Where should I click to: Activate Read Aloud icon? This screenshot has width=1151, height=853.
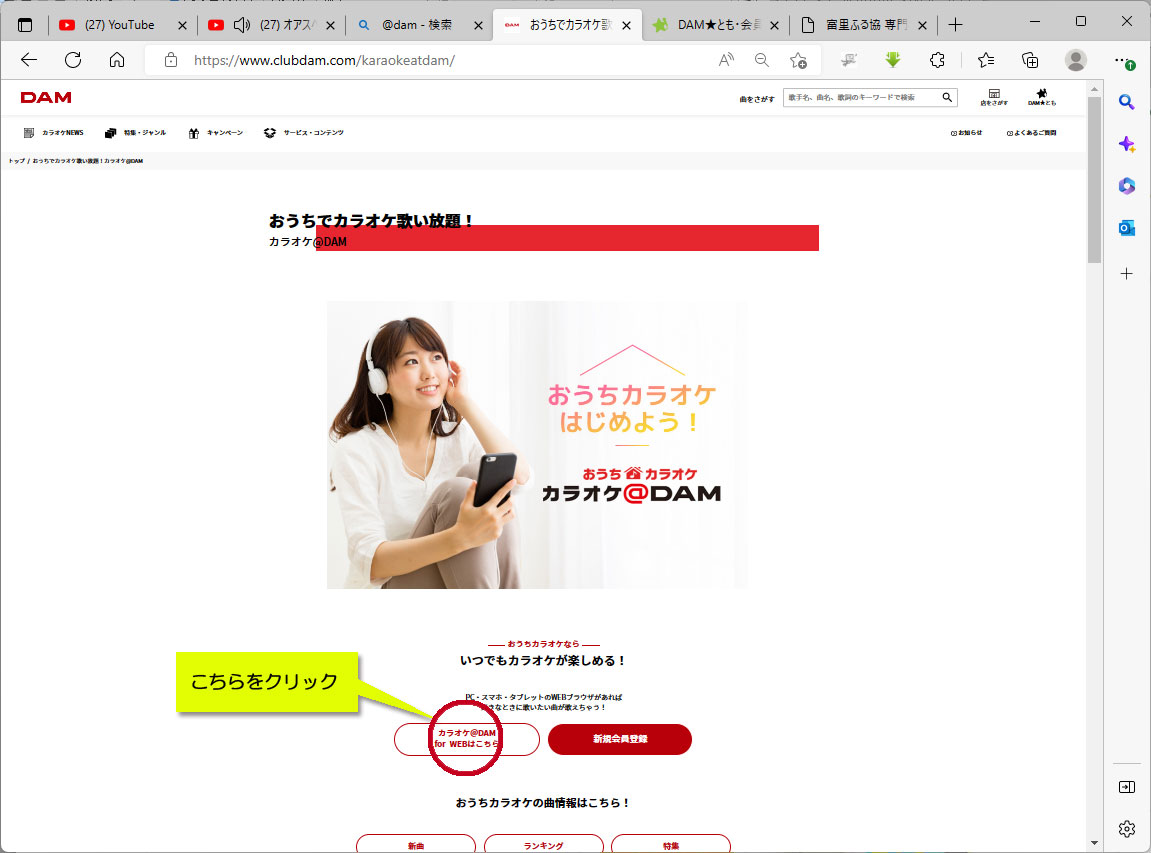[726, 60]
